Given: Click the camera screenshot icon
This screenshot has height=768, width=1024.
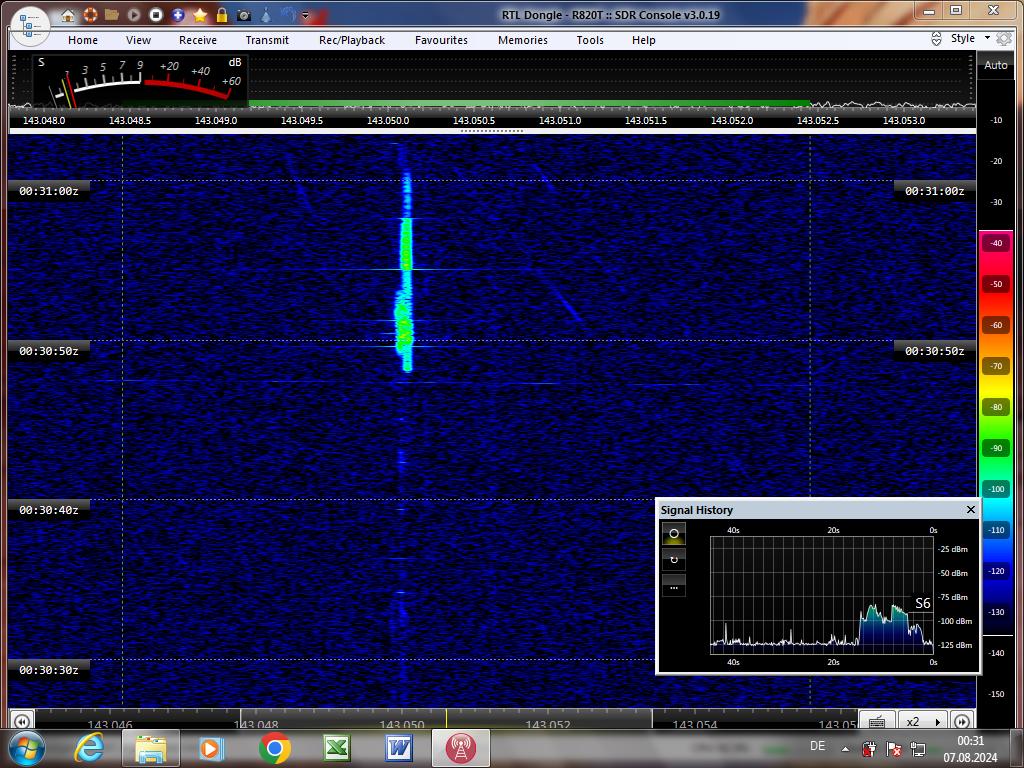Looking at the screenshot, I should (244, 15).
